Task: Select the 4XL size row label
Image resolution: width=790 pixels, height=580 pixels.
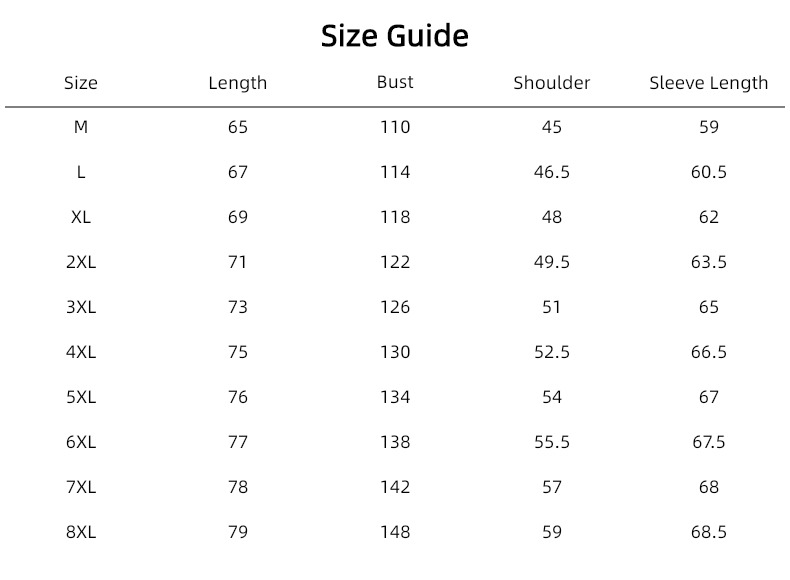Action: click(81, 352)
